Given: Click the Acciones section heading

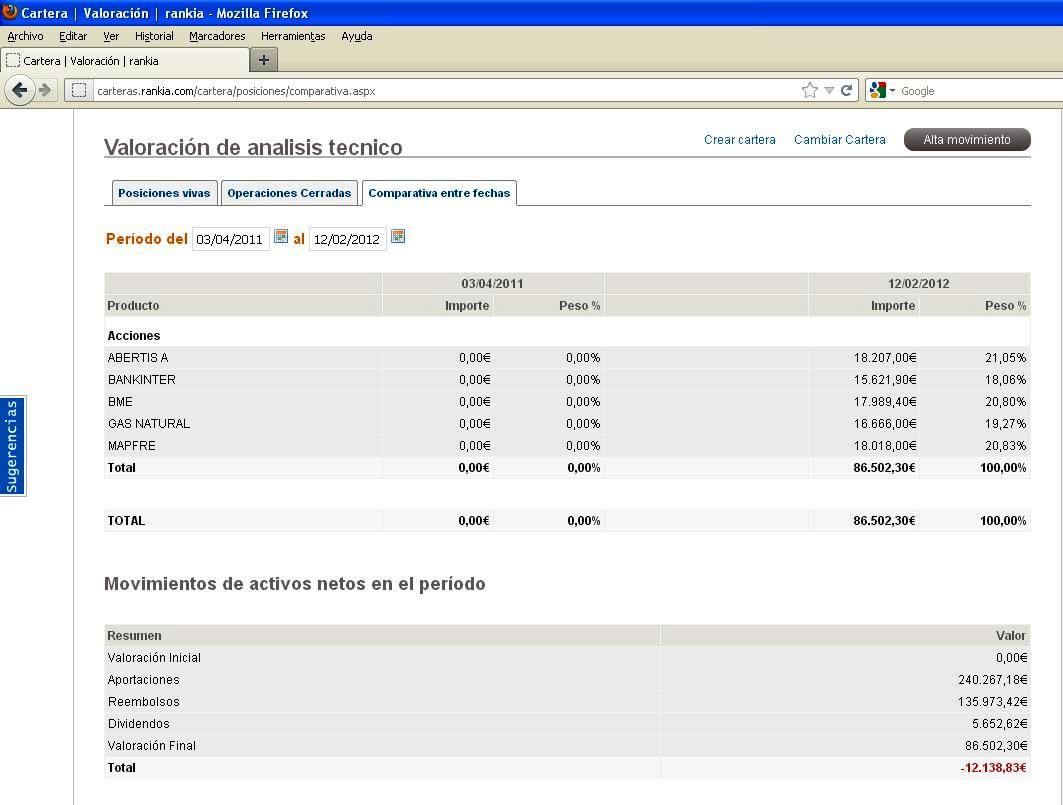Looking at the screenshot, I should pos(134,336).
